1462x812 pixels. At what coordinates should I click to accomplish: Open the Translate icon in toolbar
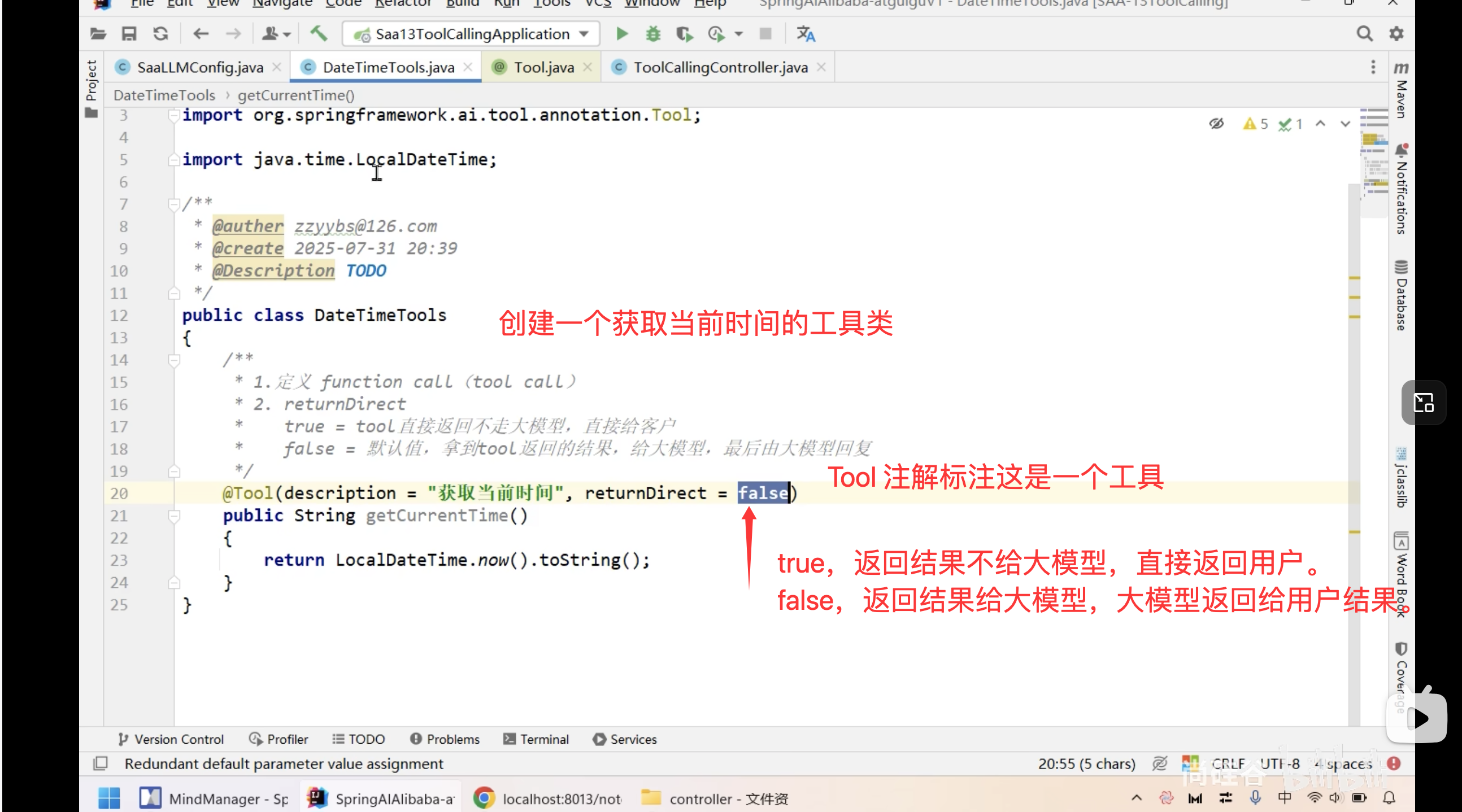coord(806,34)
